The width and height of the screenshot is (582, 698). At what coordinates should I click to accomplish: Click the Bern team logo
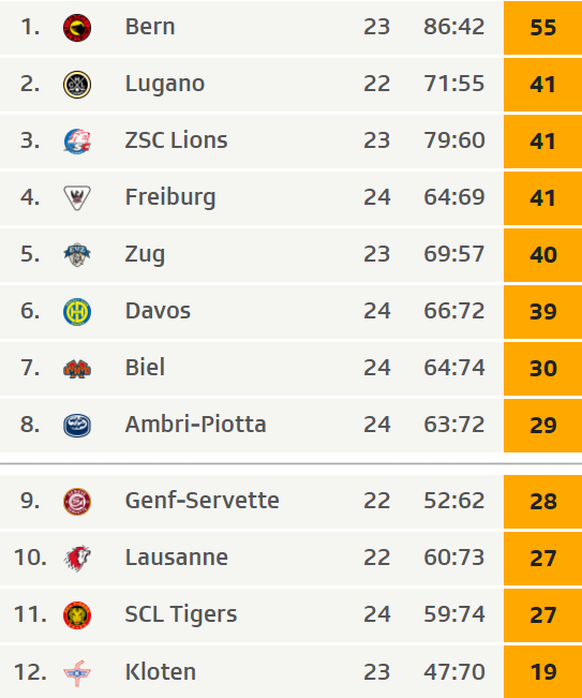point(77,28)
